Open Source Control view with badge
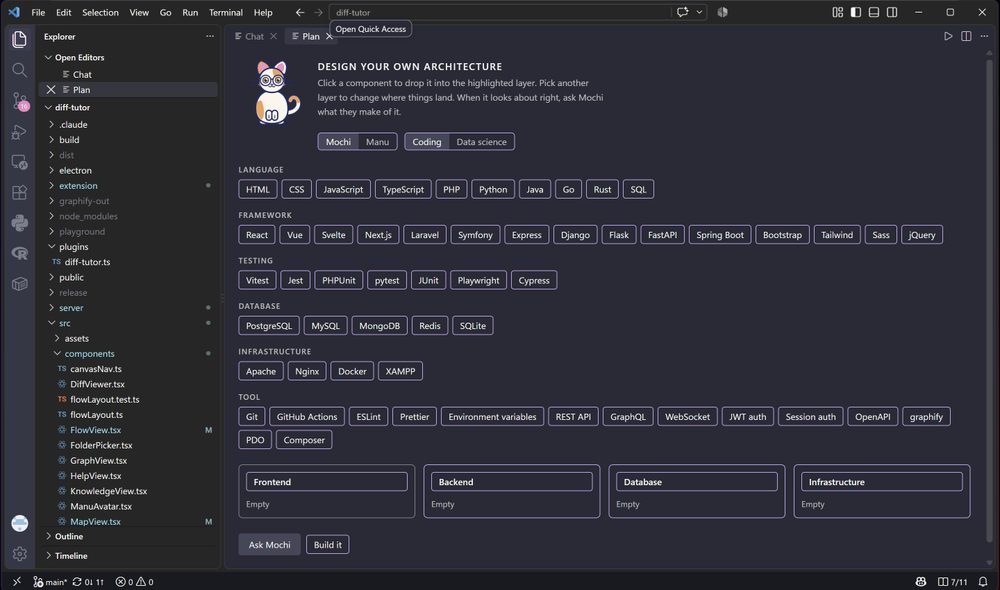The width and height of the screenshot is (1000, 590). (x=20, y=101)
